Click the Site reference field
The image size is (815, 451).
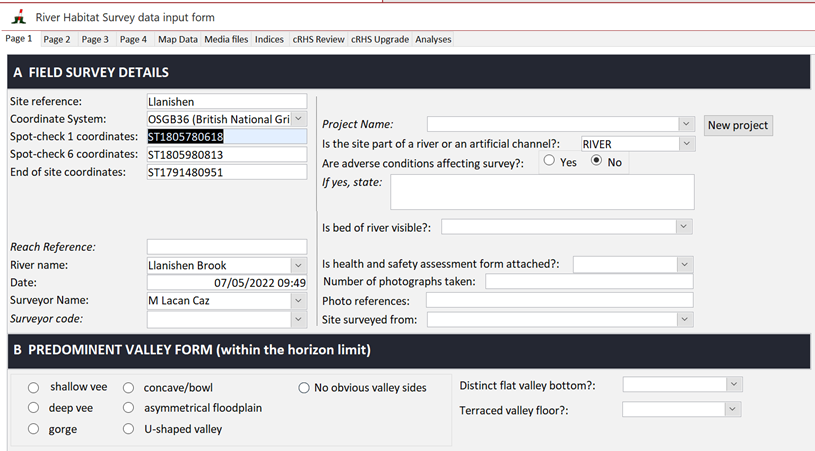pos(227,101)
